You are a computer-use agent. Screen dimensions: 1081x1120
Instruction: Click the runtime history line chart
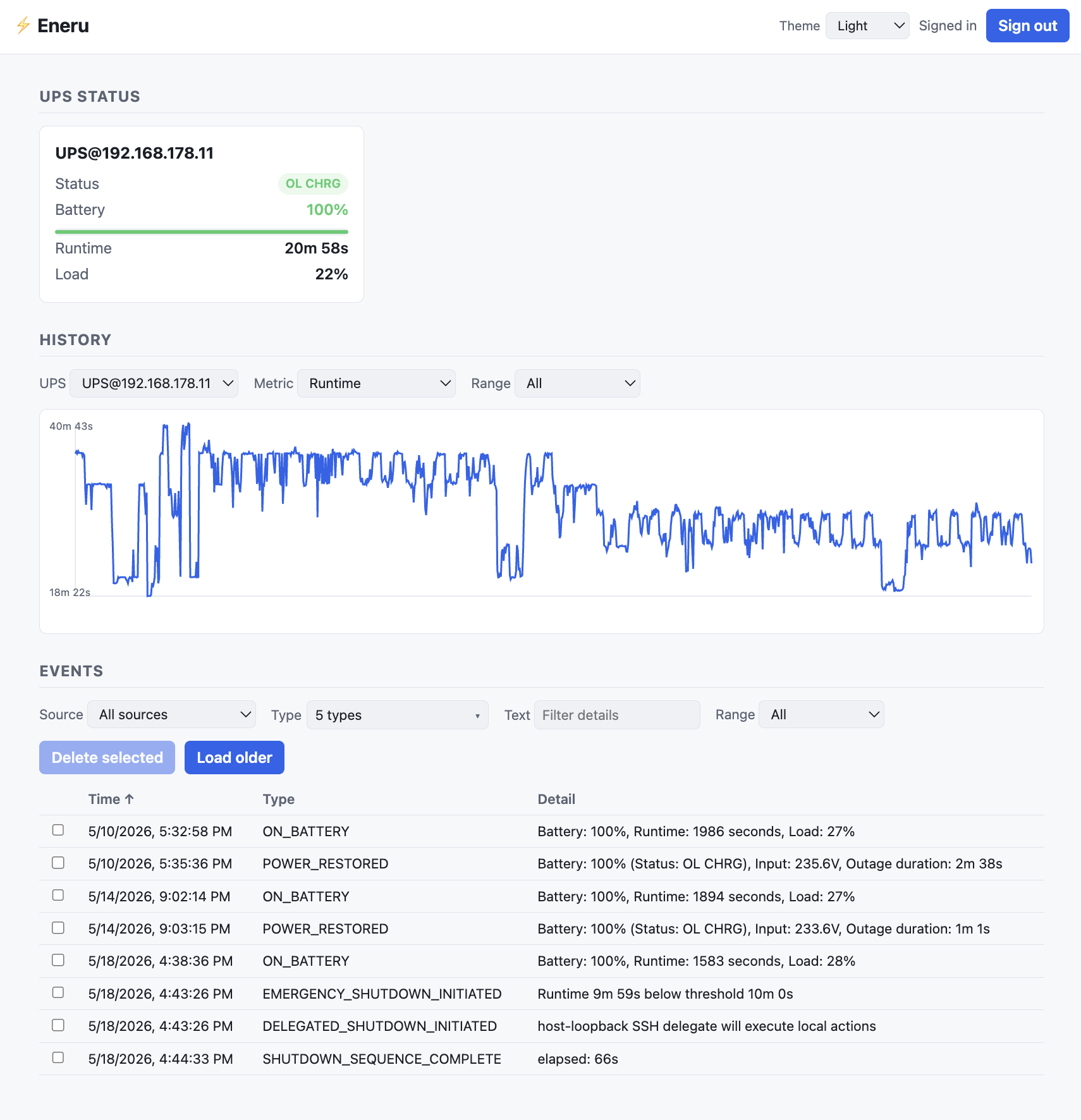pos(542,521)
